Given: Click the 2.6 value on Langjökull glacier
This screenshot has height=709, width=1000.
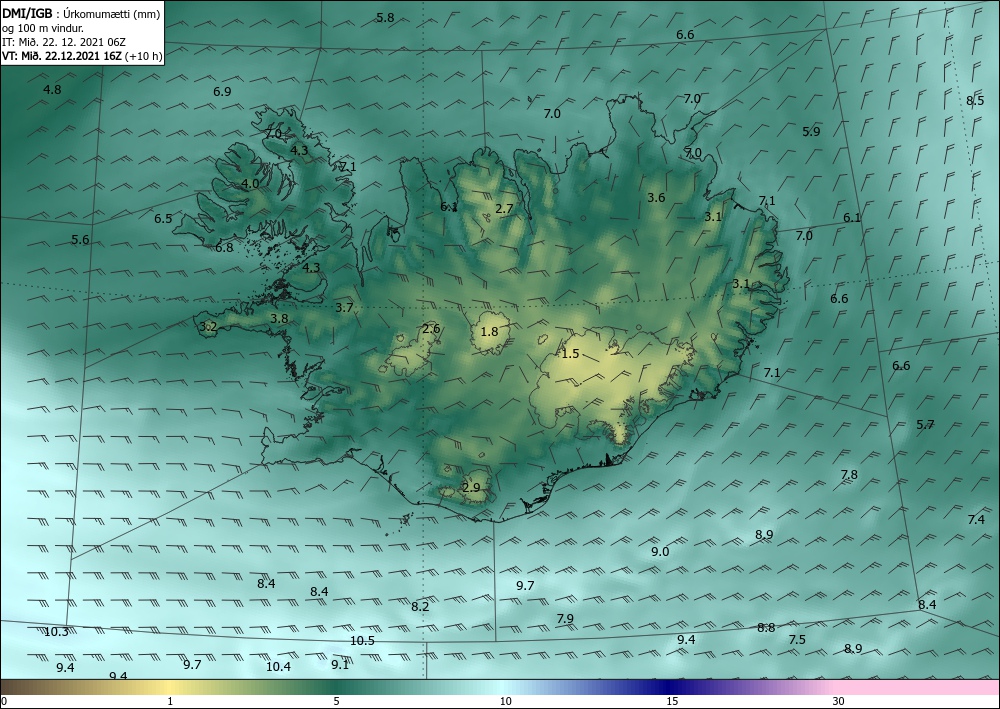Looking at the screenshot, I should tap(431, 329).
